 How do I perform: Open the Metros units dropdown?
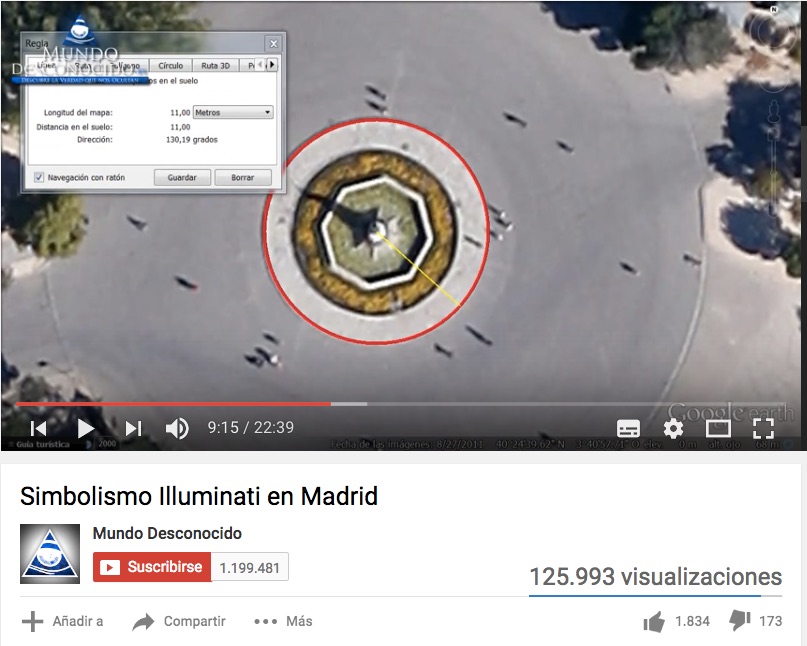[233, 112]
